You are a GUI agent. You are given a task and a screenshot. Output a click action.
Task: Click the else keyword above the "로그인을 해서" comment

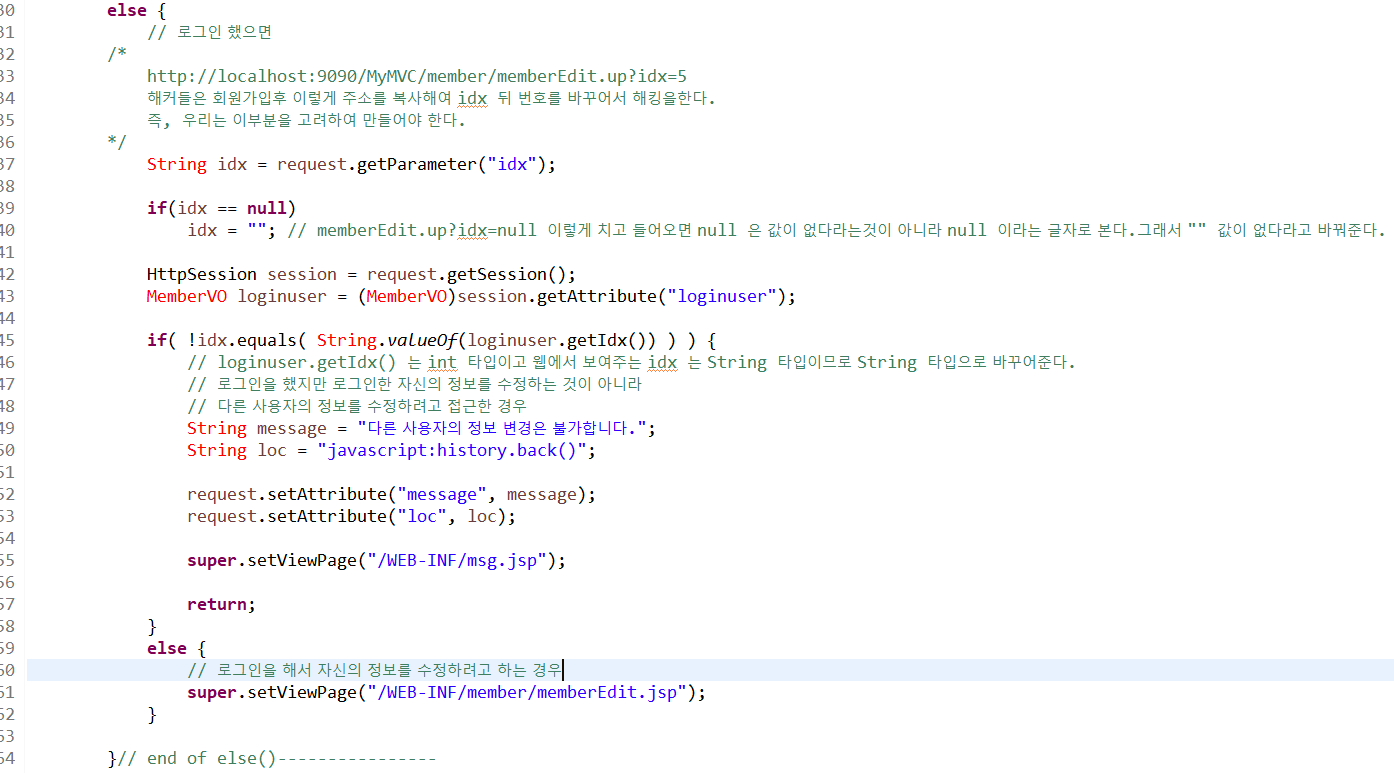click(167, 648)
